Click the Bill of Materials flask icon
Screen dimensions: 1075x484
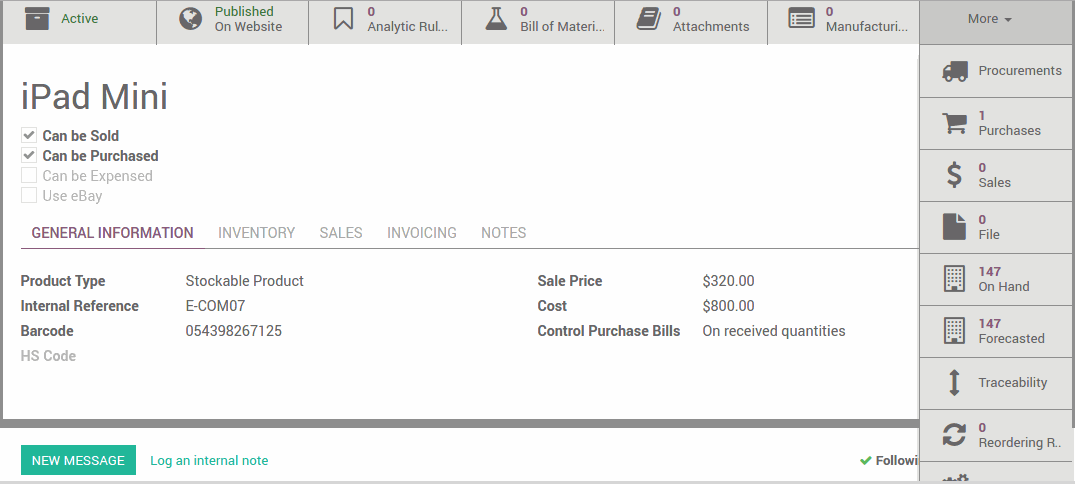click(x=496, y=19)
